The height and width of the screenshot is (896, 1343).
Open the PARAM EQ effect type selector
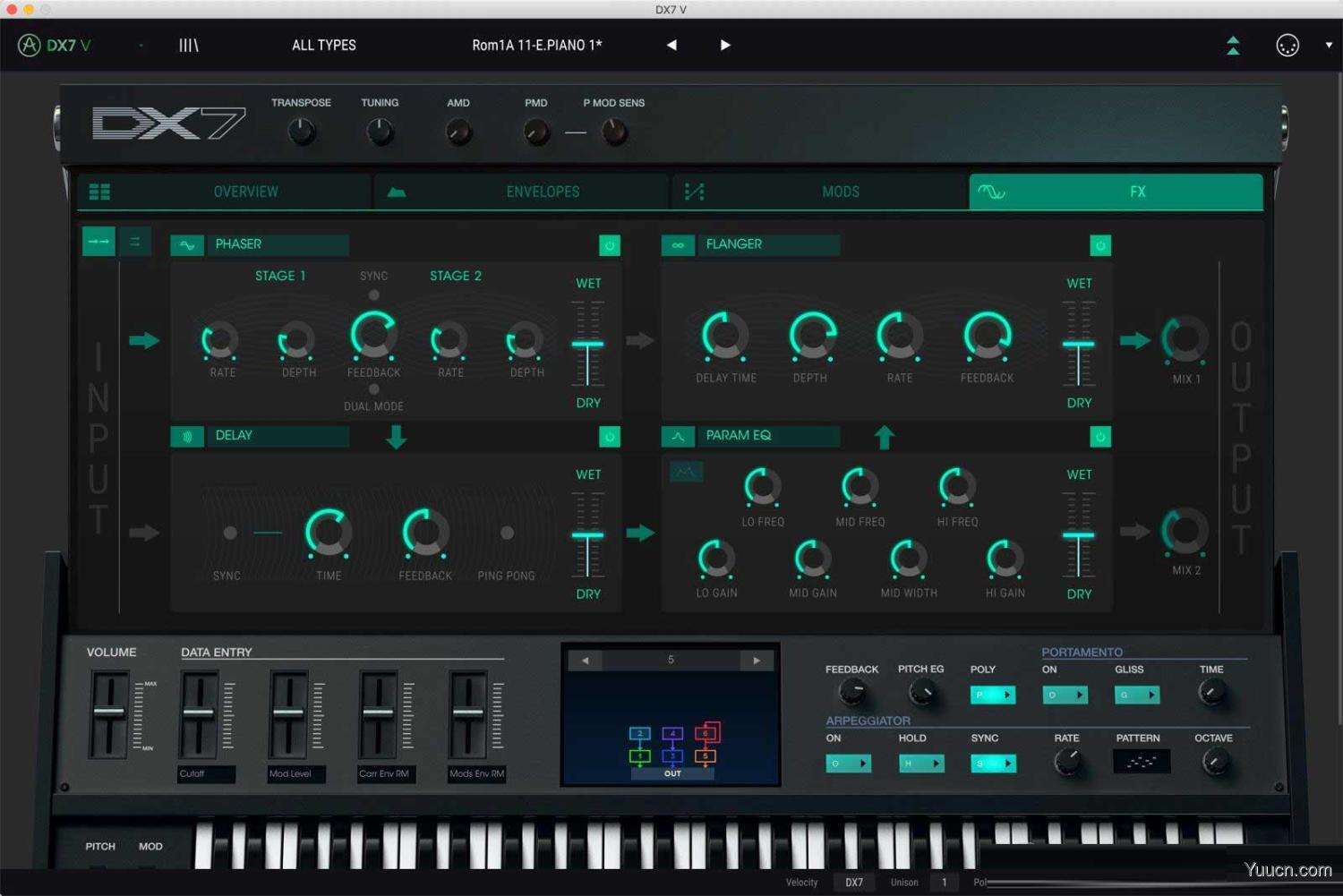[x=768, y=436]
